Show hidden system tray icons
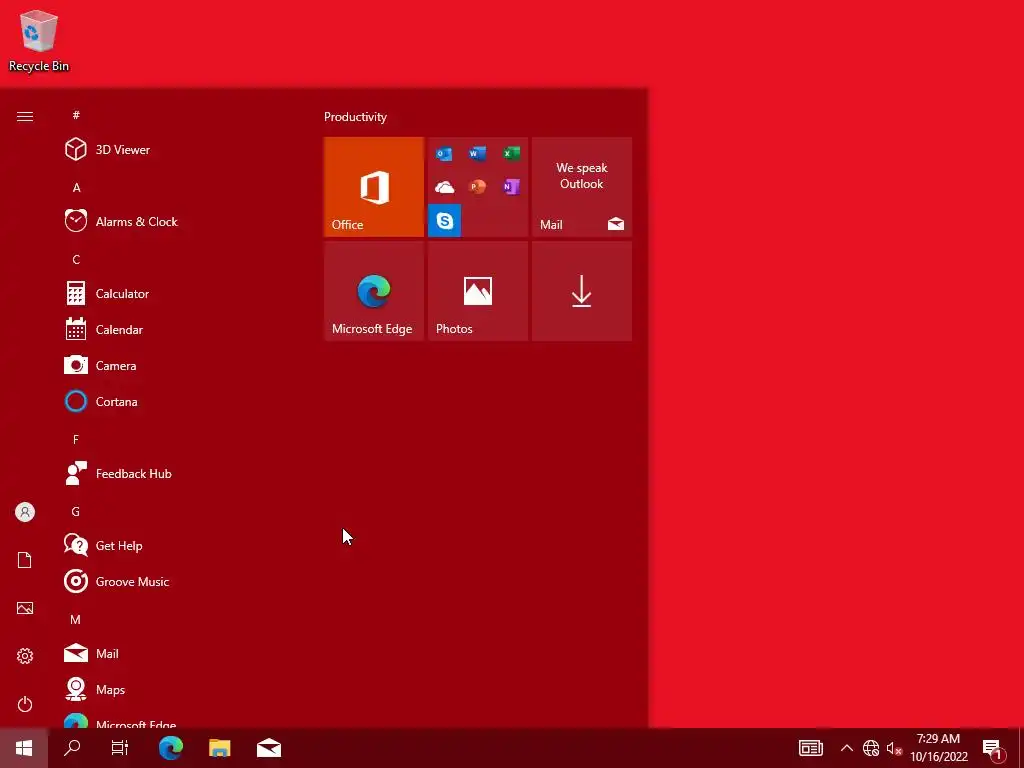Screen dimensions: 1024x768 click(x=846, y=748)
